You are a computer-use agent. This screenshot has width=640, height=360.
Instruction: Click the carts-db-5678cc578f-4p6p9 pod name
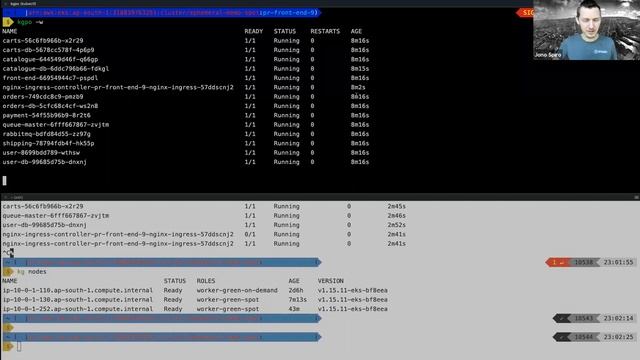tap(48, 50)
